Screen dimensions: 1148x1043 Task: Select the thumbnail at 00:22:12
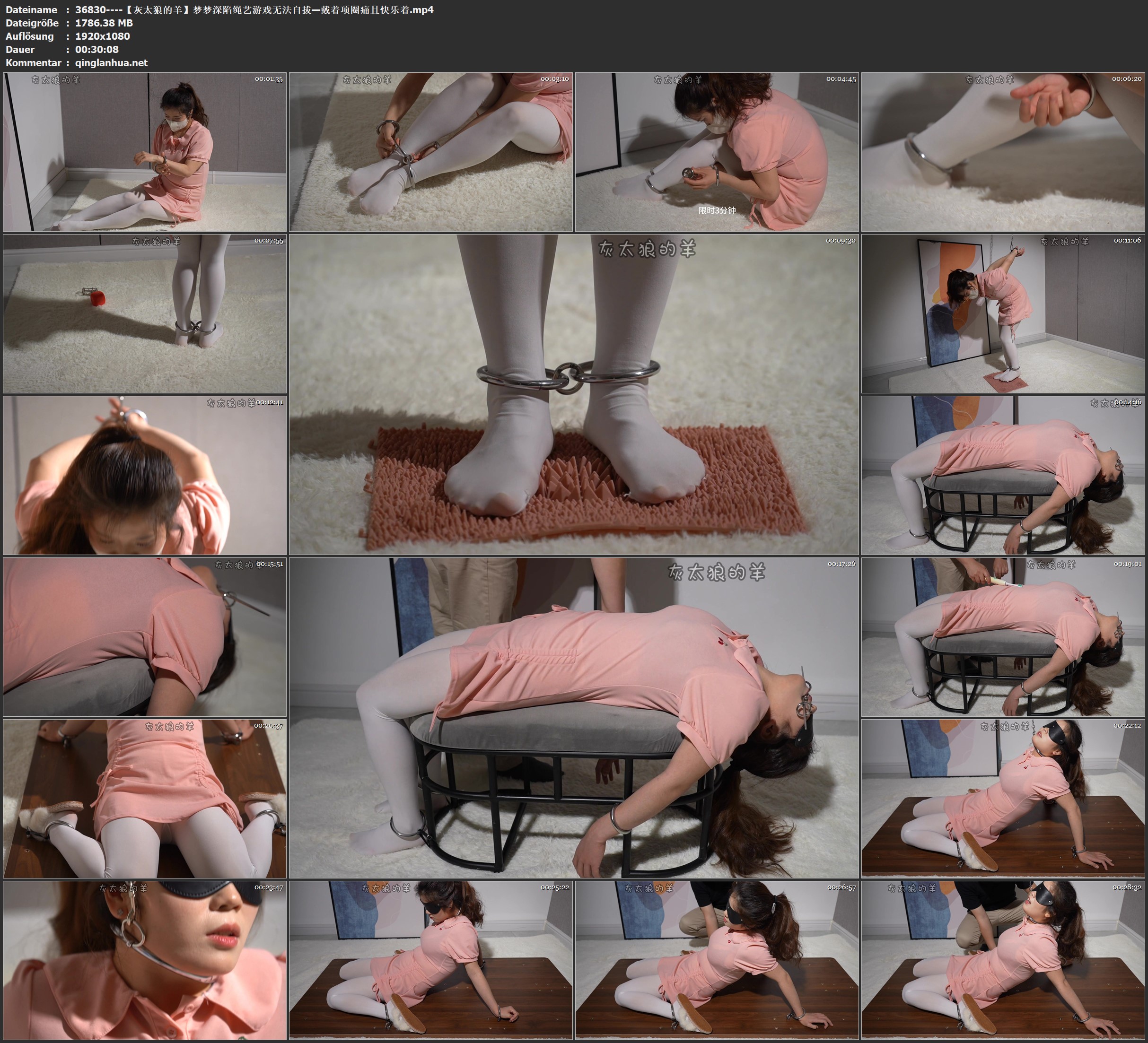pos(1003,798)
